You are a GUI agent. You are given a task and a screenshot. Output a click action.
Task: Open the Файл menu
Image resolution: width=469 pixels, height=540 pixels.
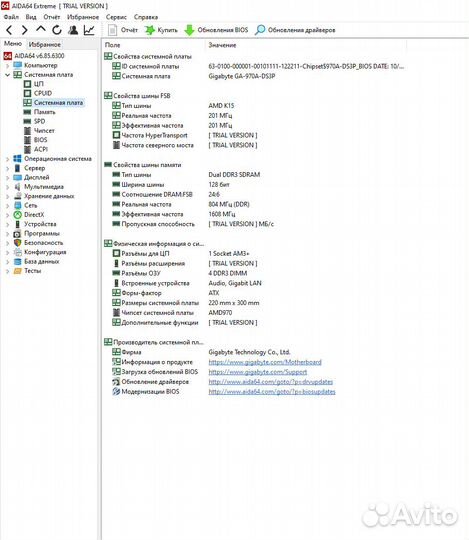[11, 17]
